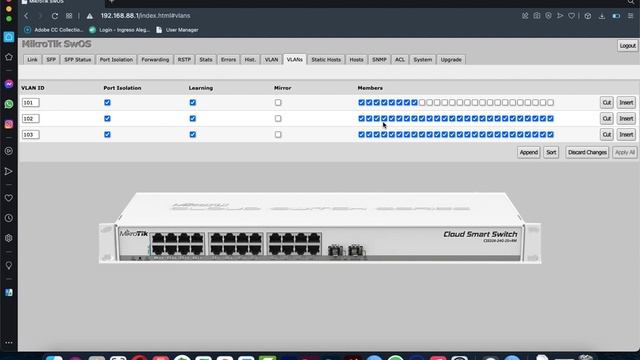Go to the Forwarding tab
The image size is (640, 360).
(155, 60)
